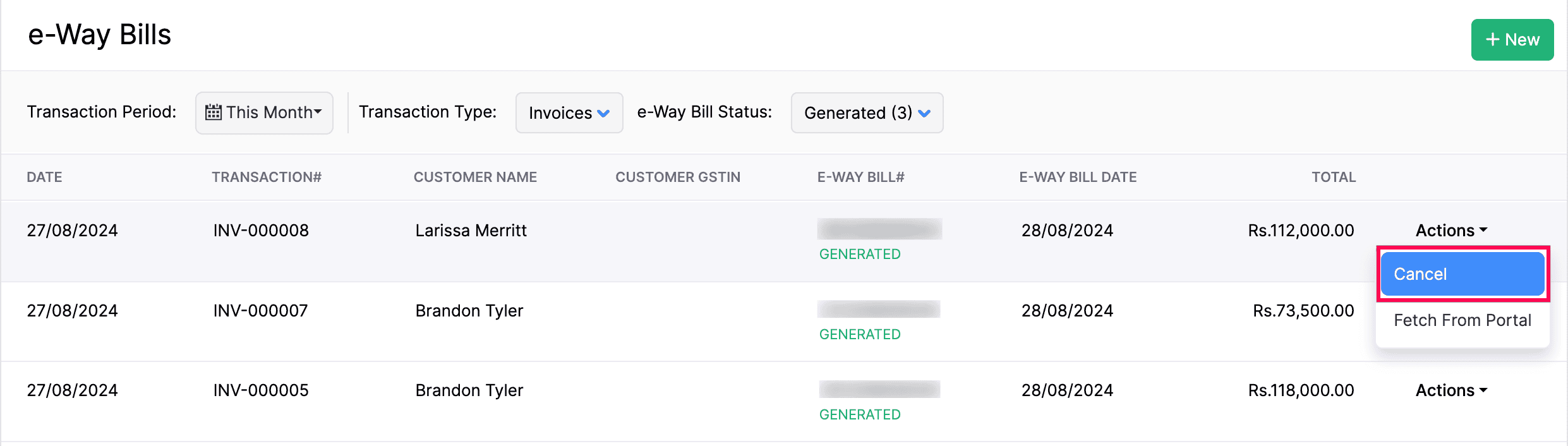Open the This Month period dropdown

point(264,112)
